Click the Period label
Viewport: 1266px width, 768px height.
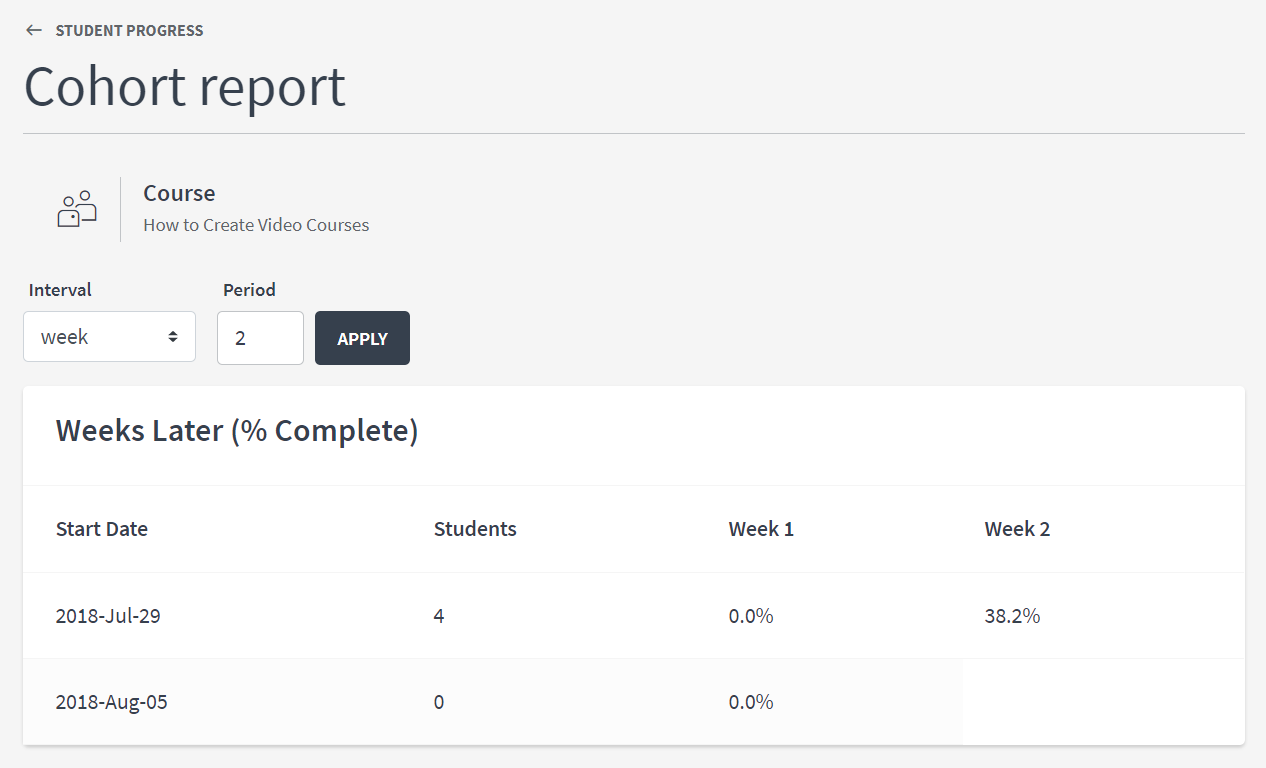point(249,290)
